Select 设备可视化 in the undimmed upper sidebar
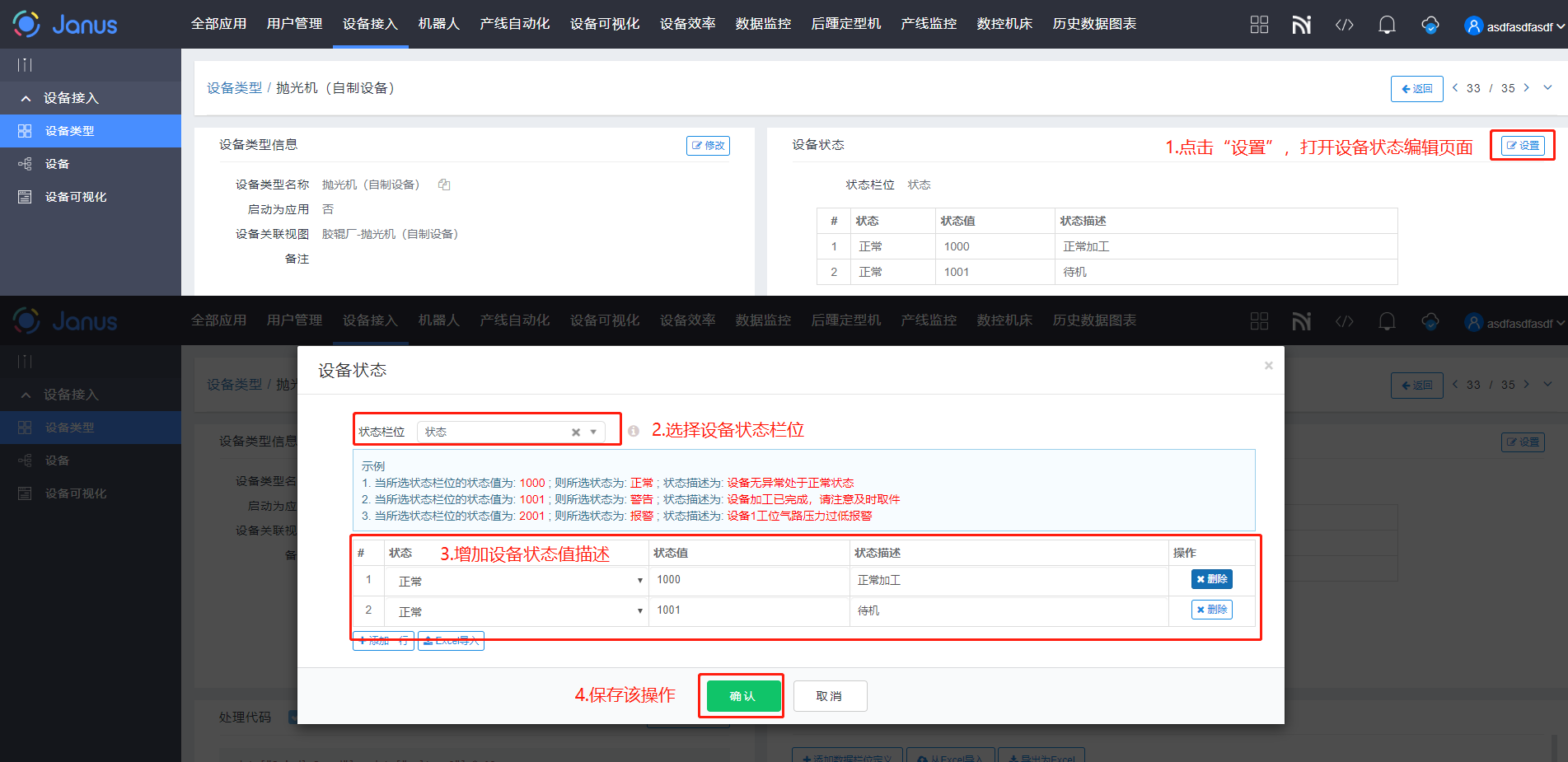This screenshot has width=1568, height=762. tap(91, 197)
